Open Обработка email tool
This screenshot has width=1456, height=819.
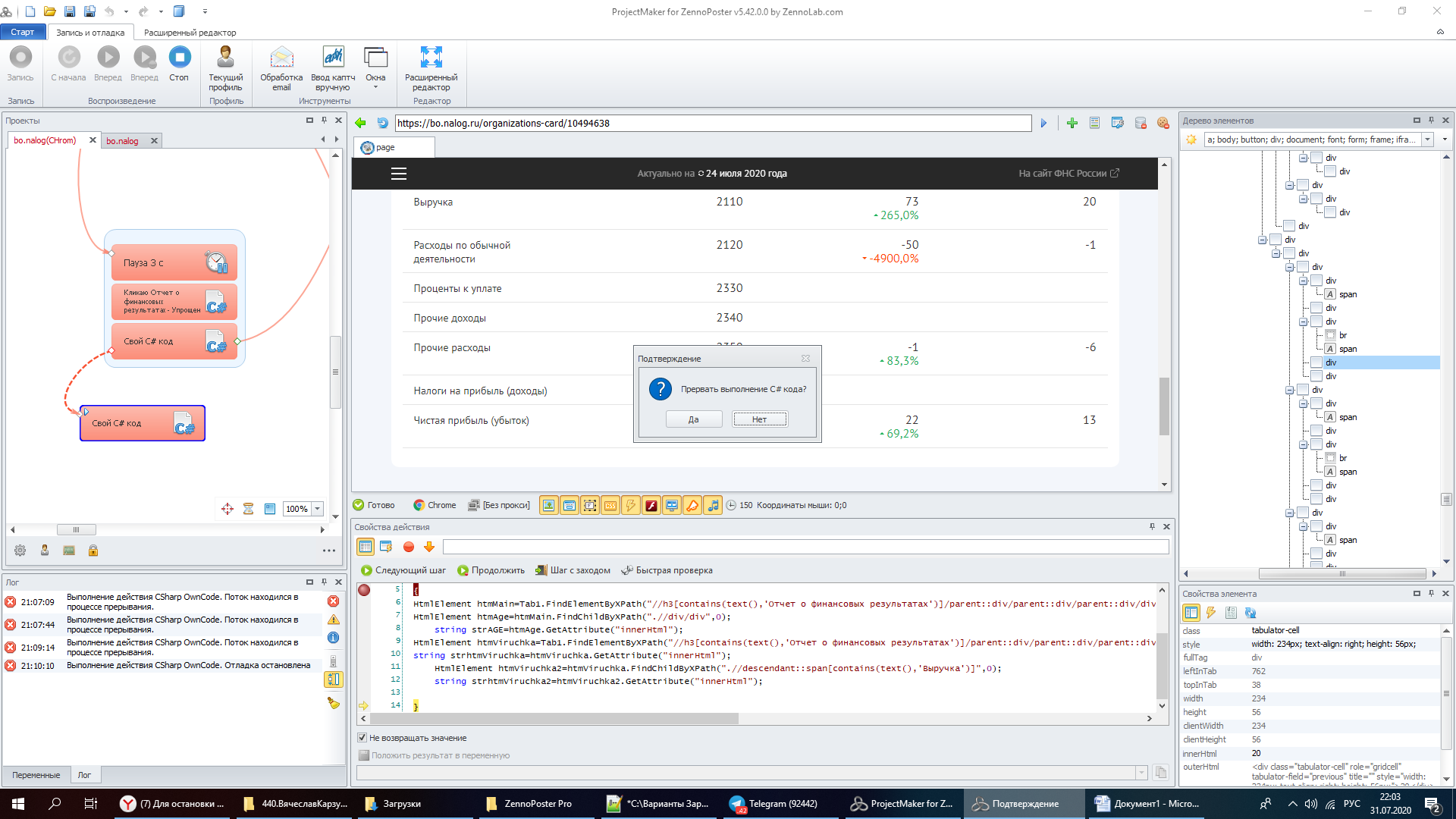[x=281, y=68]
